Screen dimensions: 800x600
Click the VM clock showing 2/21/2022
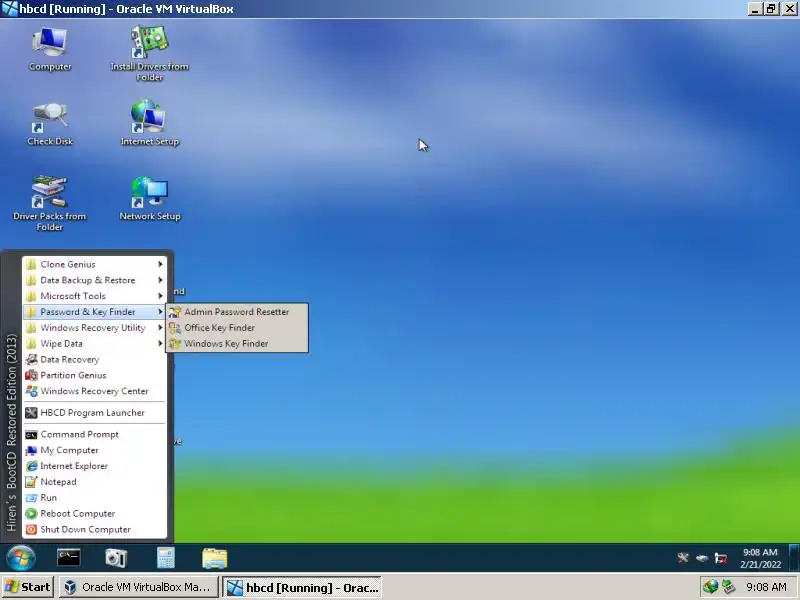(760, 558)
